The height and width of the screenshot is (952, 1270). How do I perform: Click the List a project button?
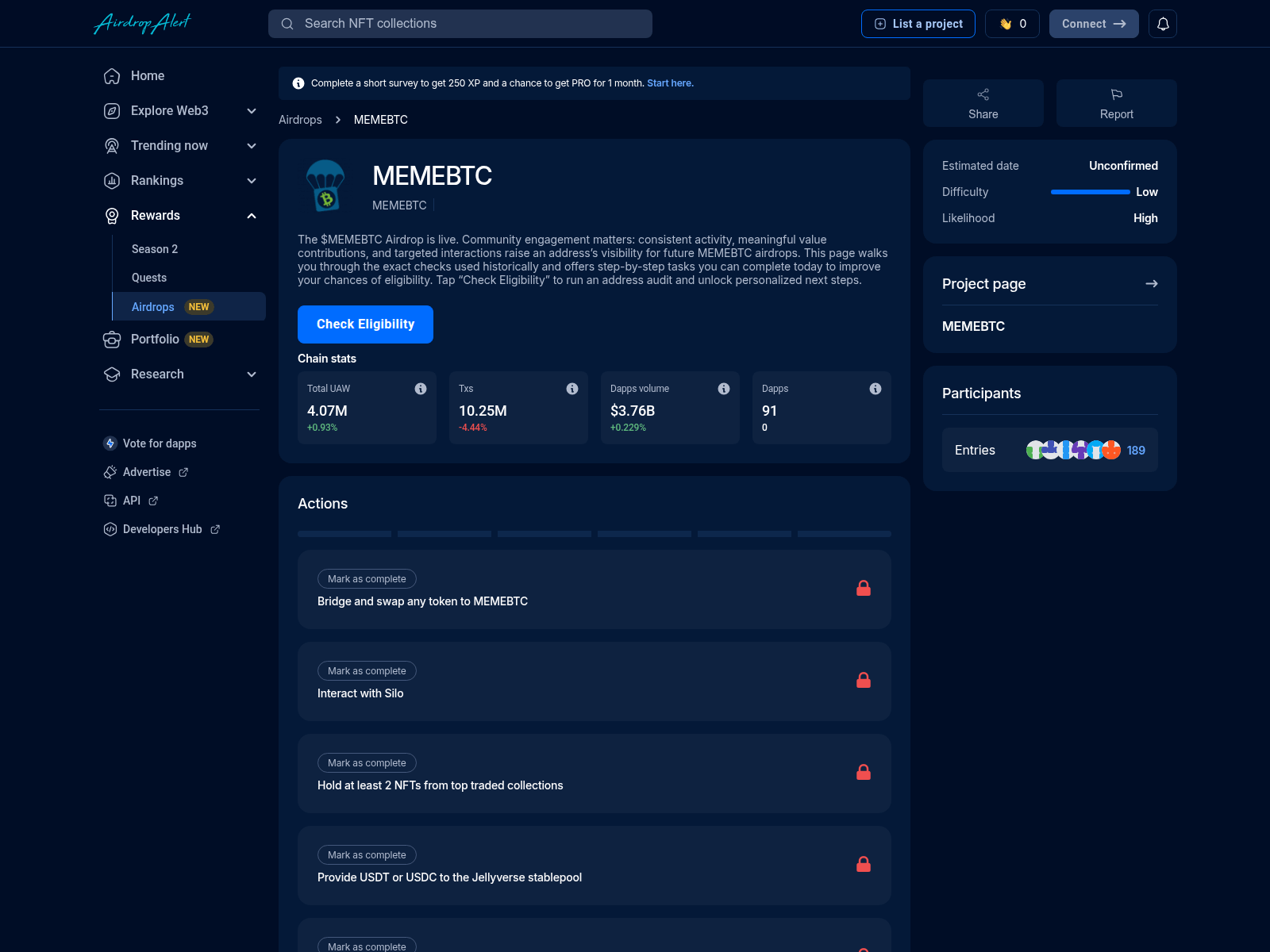pyautogui.click(x=918, y=24)
